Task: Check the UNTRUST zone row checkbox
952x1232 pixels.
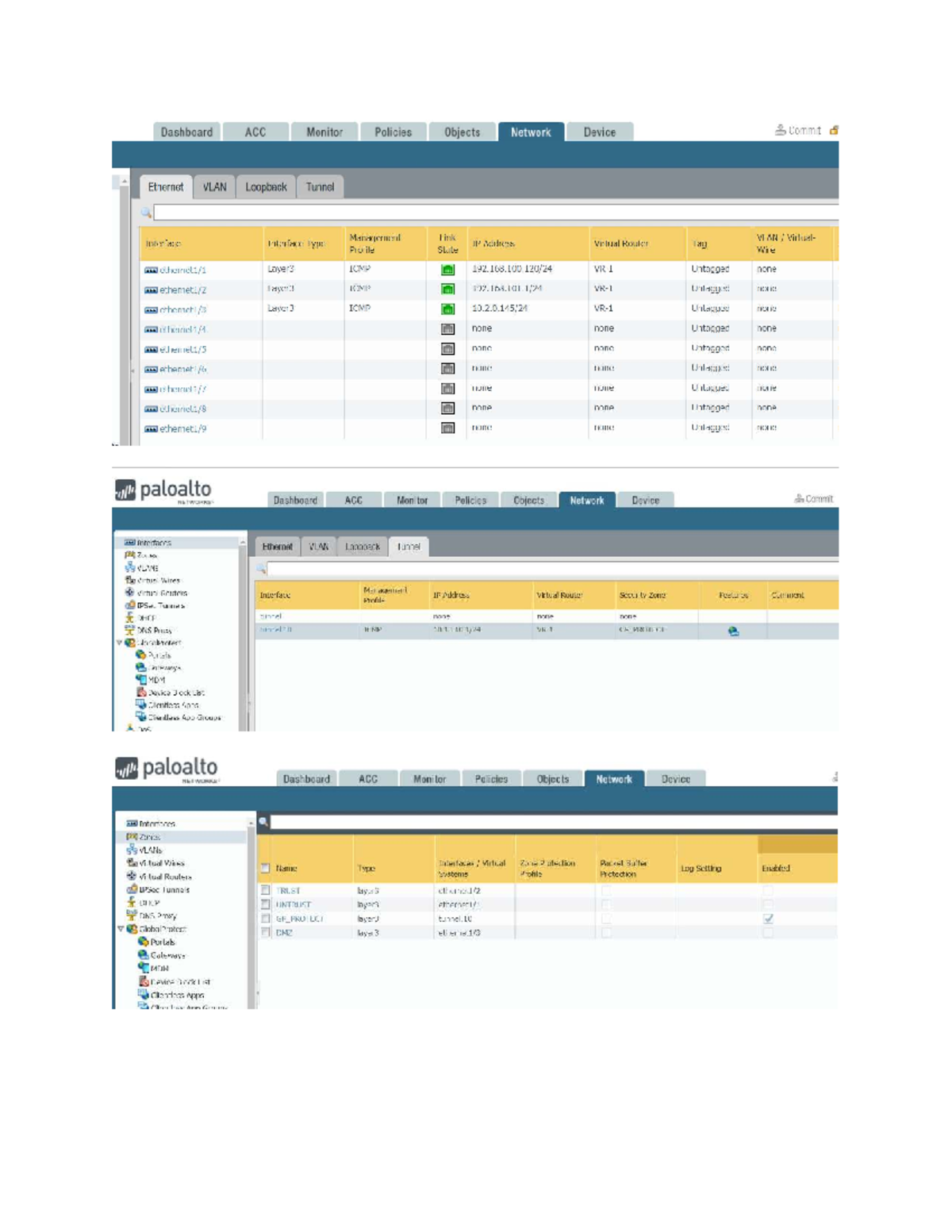Action: click(266, 904)
